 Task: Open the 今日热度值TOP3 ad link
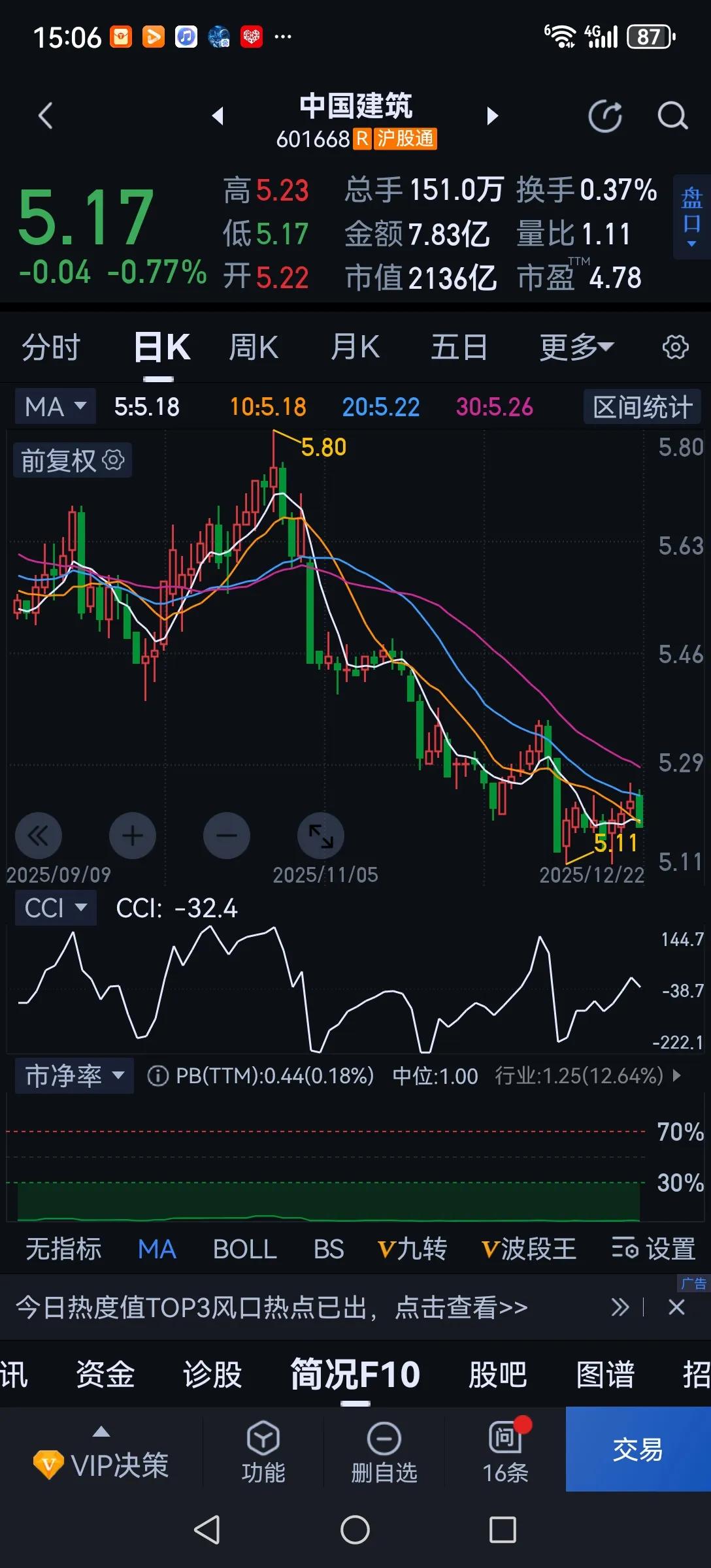point(271,1307)
